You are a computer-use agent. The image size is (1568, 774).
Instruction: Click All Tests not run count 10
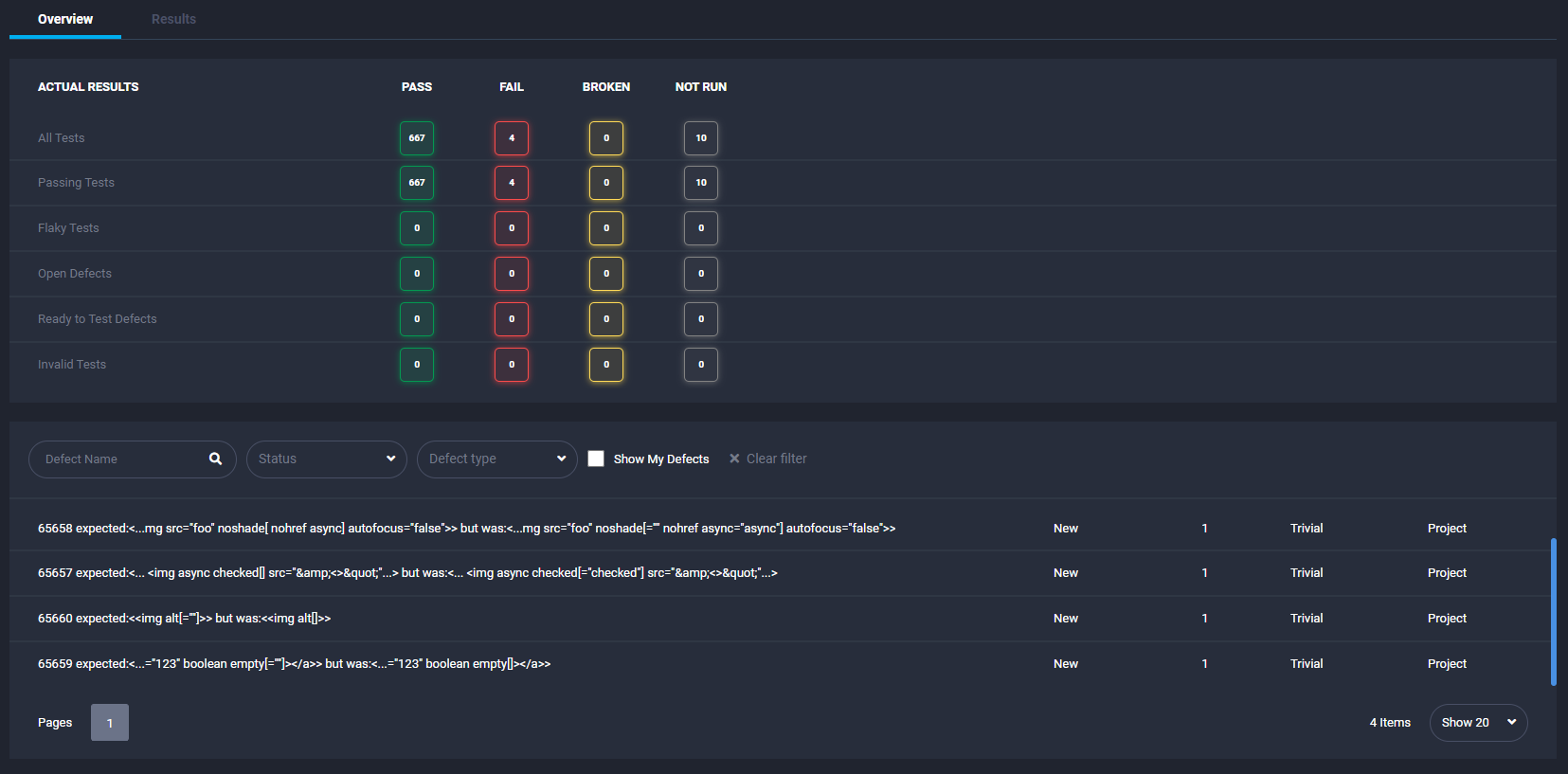pos(701,138)
